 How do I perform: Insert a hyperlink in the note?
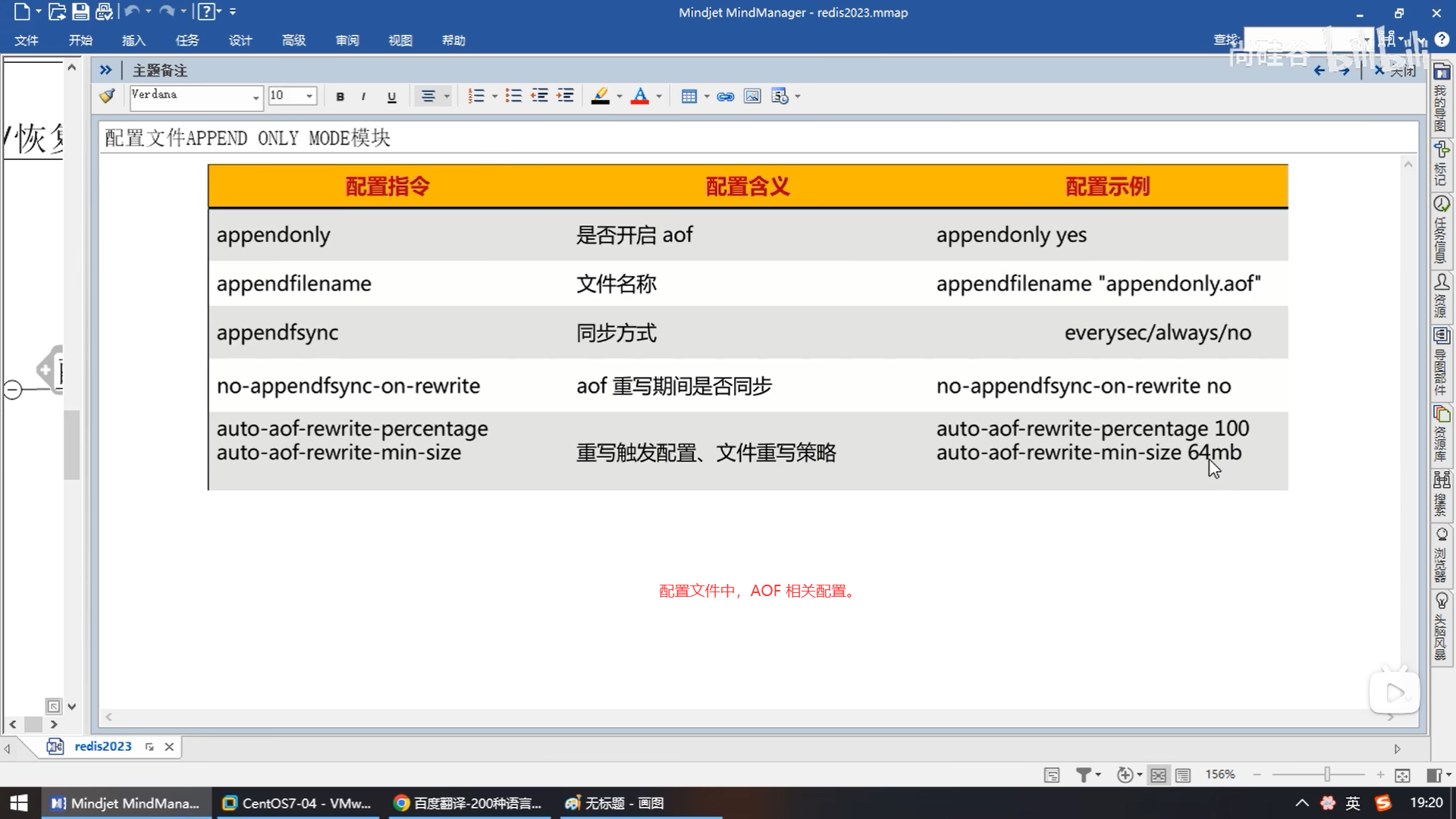coord(725,96)
